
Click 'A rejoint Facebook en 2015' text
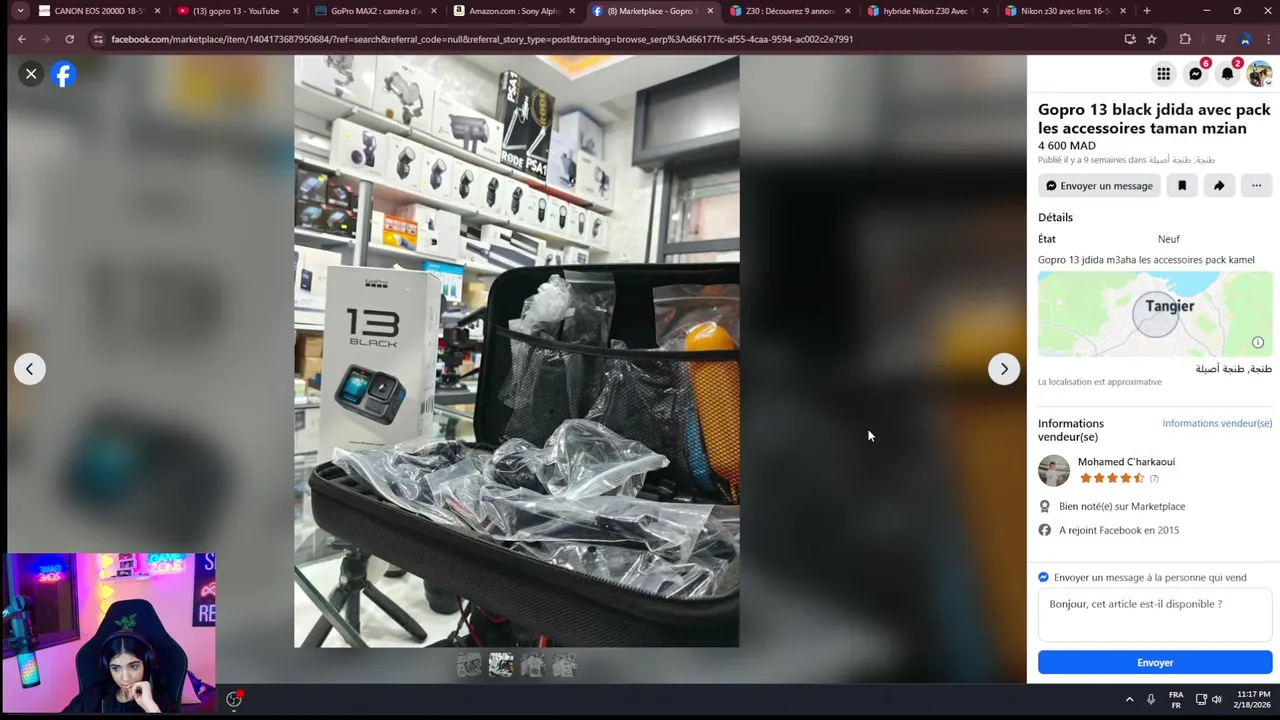[x=1119, y=530]
